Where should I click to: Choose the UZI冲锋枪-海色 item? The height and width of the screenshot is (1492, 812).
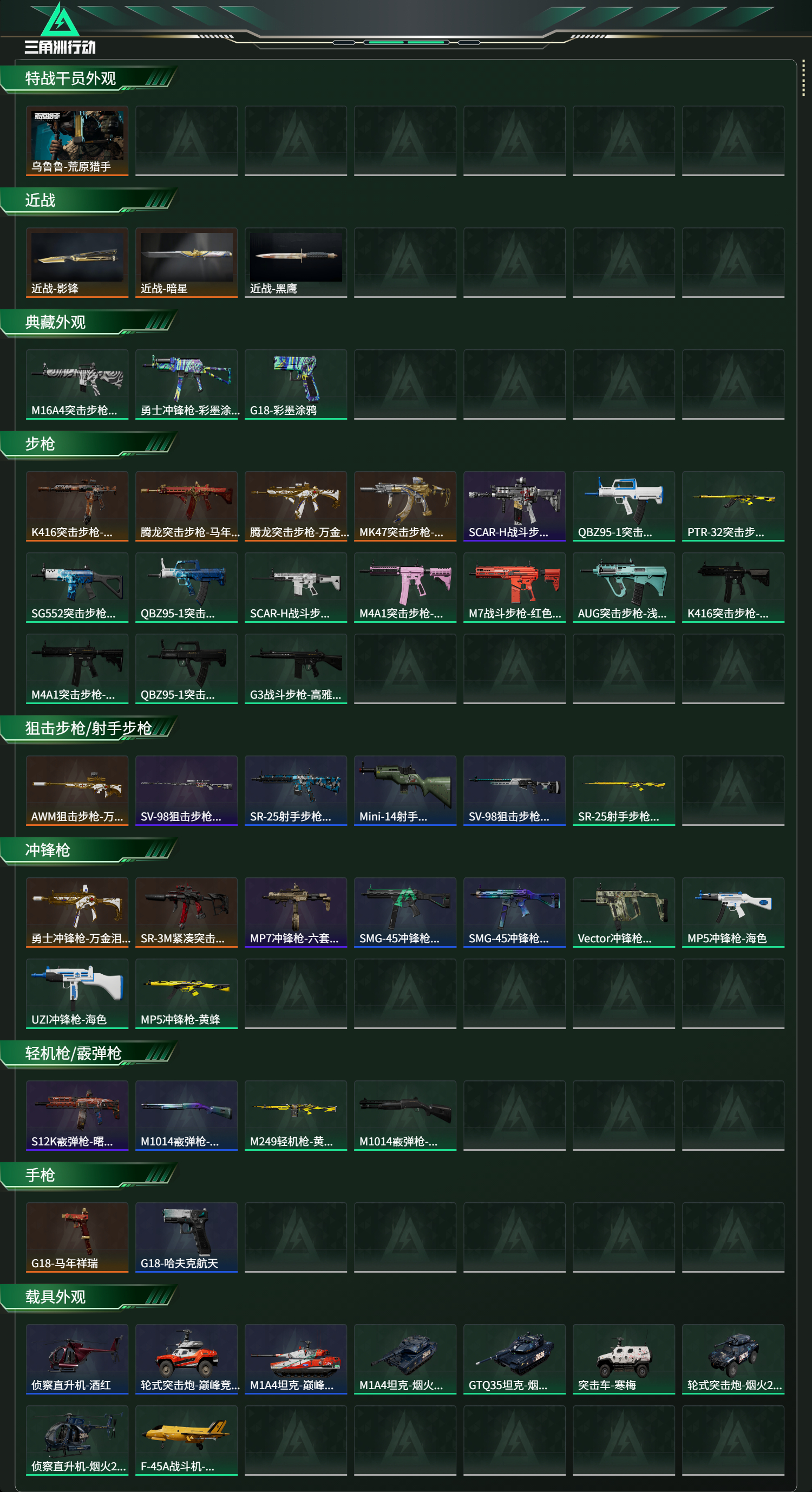[77, 993]
